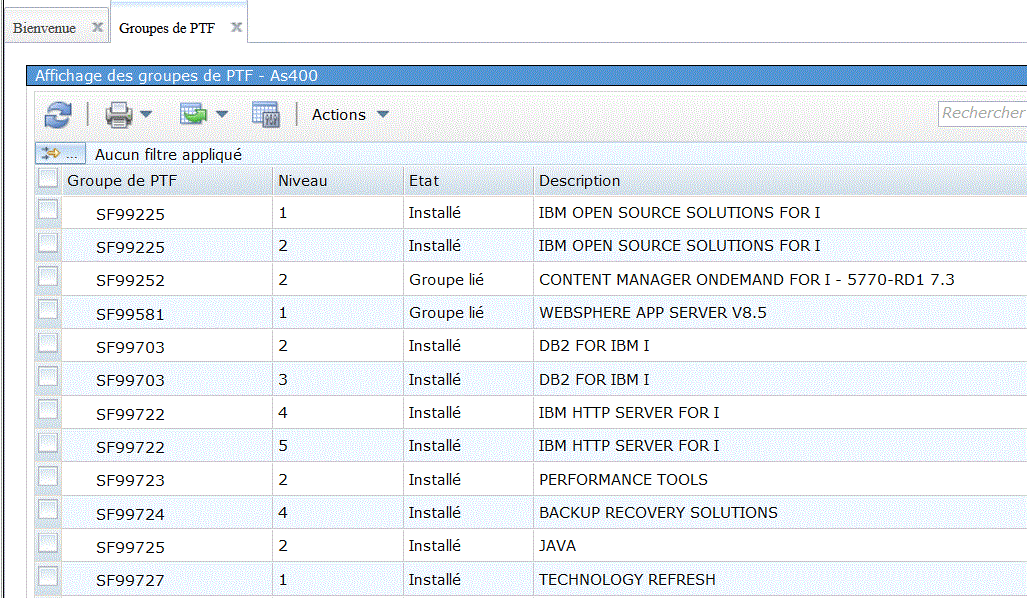Click the level value 1 in SF99727 row
Image resolution: width=1027 pixels, height=598 pixels.
[283, 580]
